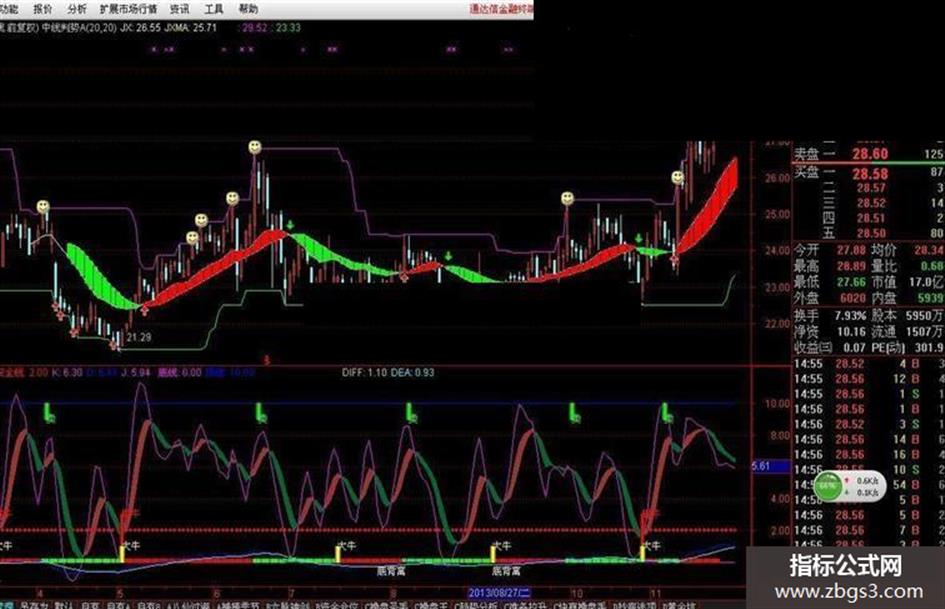Click the DIFF: 1.10 indicator readout

click(365, 373)
